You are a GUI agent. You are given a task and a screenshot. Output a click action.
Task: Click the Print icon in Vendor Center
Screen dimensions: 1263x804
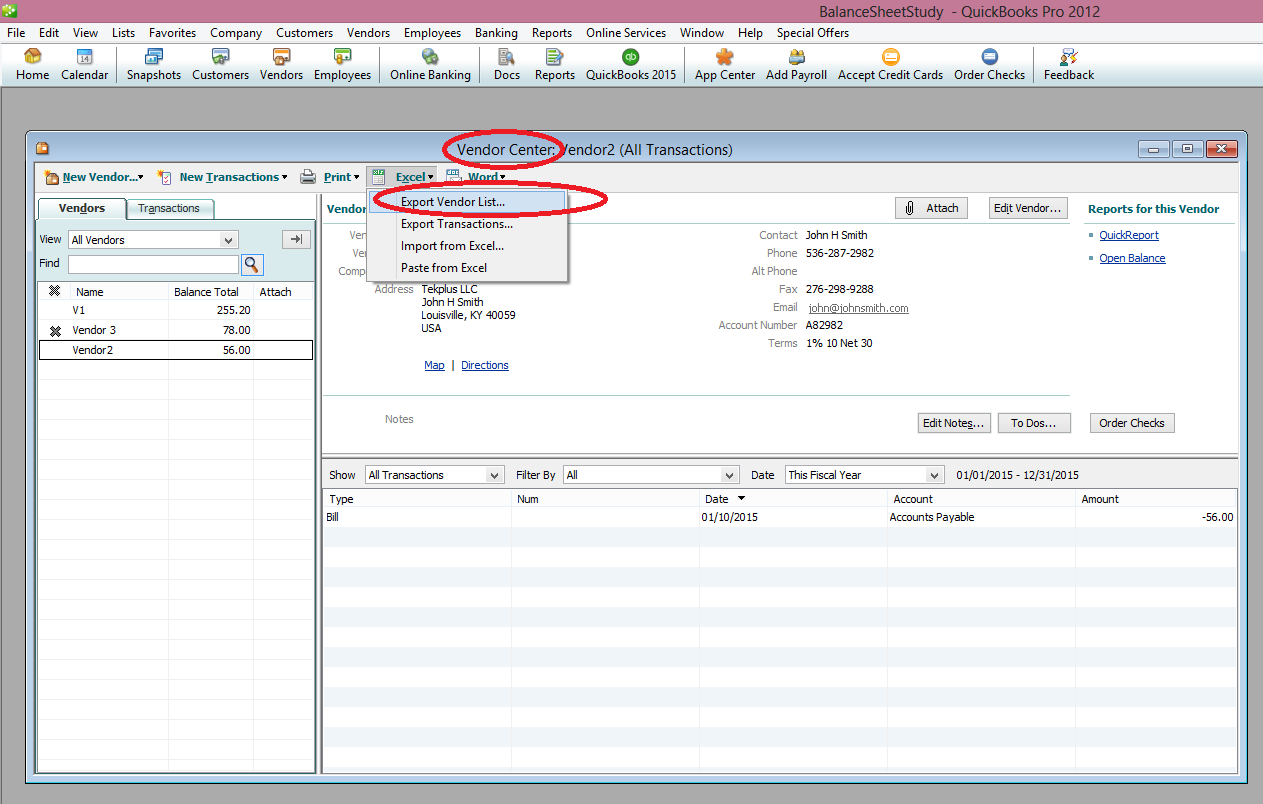(308, 176)
